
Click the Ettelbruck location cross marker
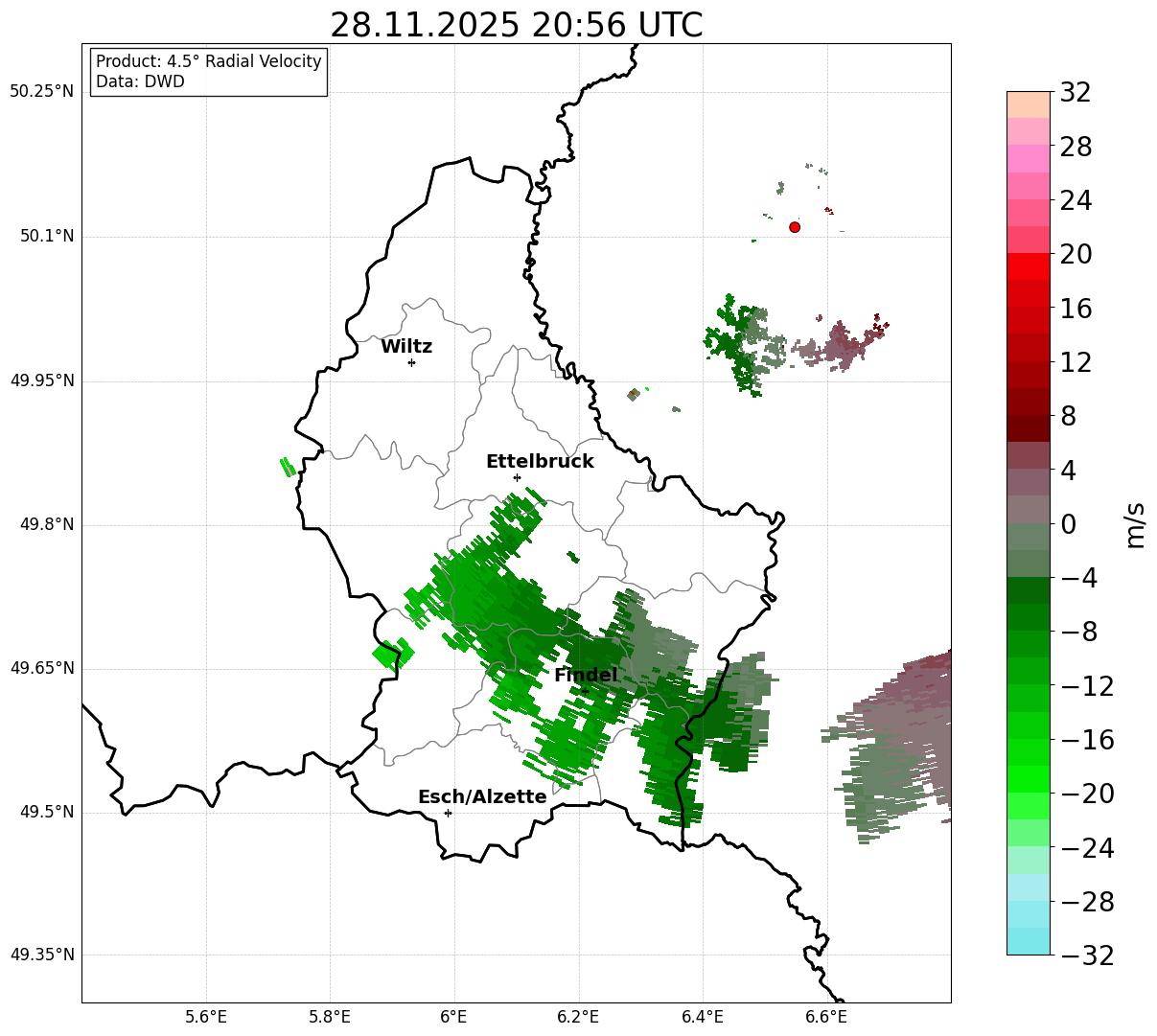pyautogui.click(x=517, y=477)
